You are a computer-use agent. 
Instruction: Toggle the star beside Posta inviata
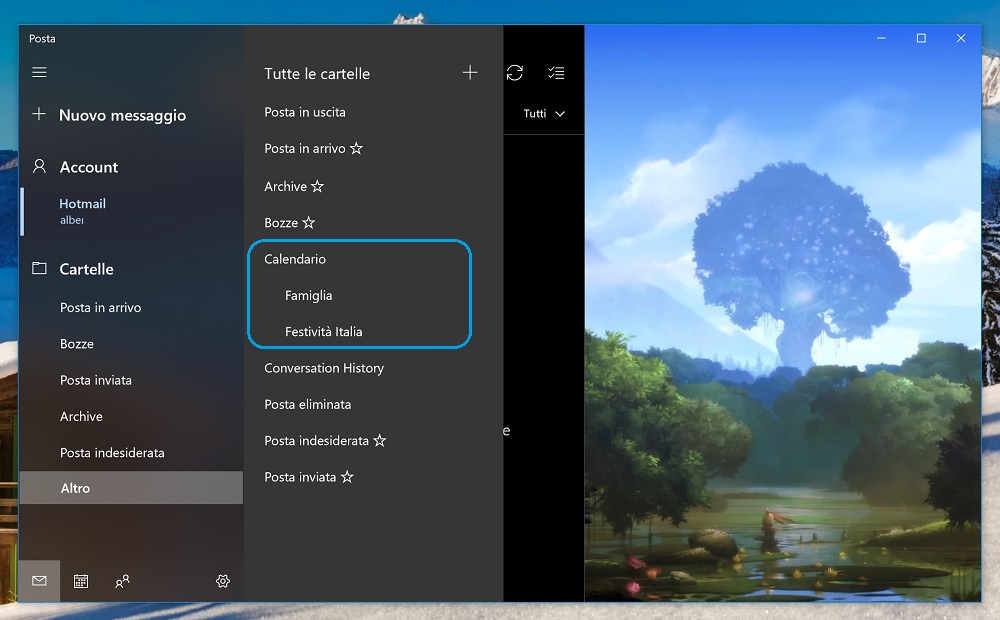tap(347, 476)
